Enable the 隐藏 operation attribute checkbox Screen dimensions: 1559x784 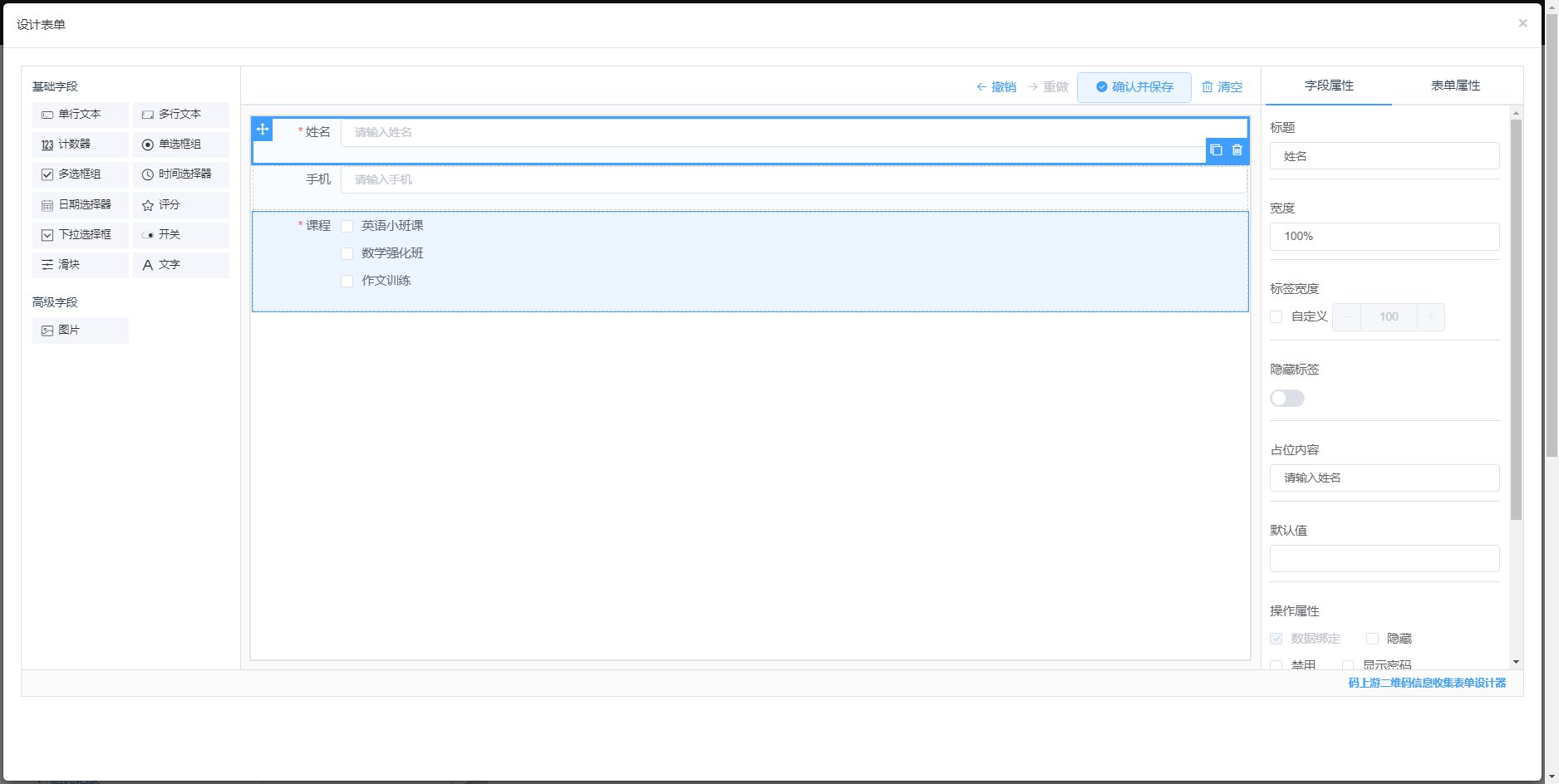click(1372, 639)
